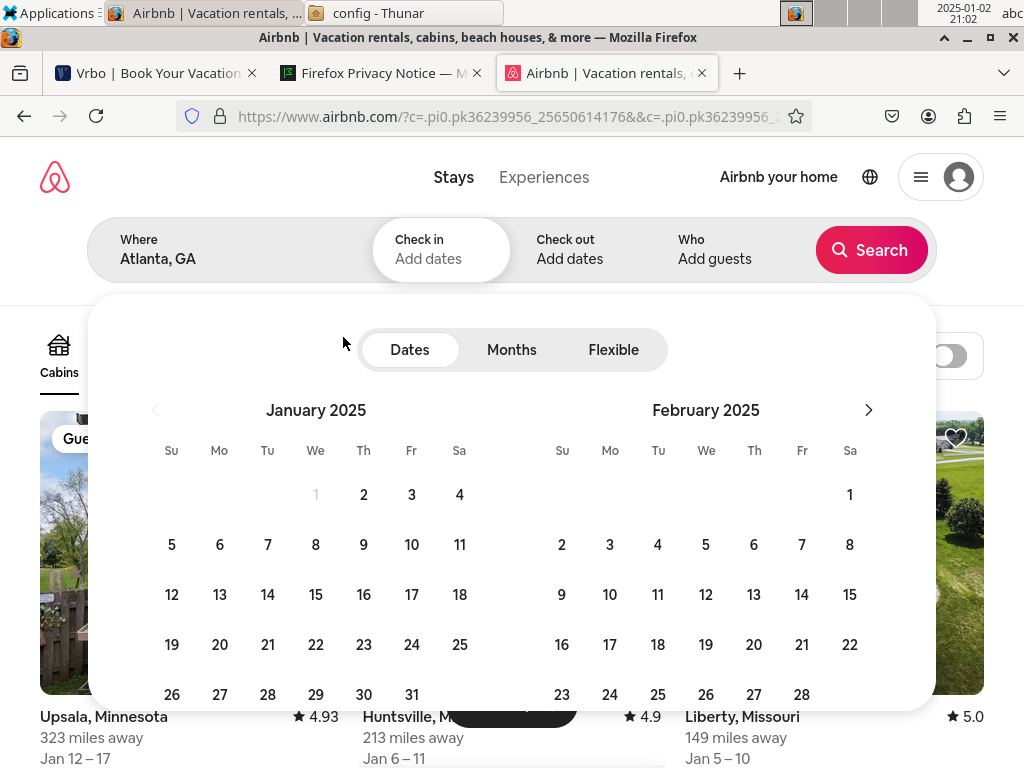Open the tracking protection shield icon
The width and height of the screenshot is (1024, 768).
[x=191, y=116]
